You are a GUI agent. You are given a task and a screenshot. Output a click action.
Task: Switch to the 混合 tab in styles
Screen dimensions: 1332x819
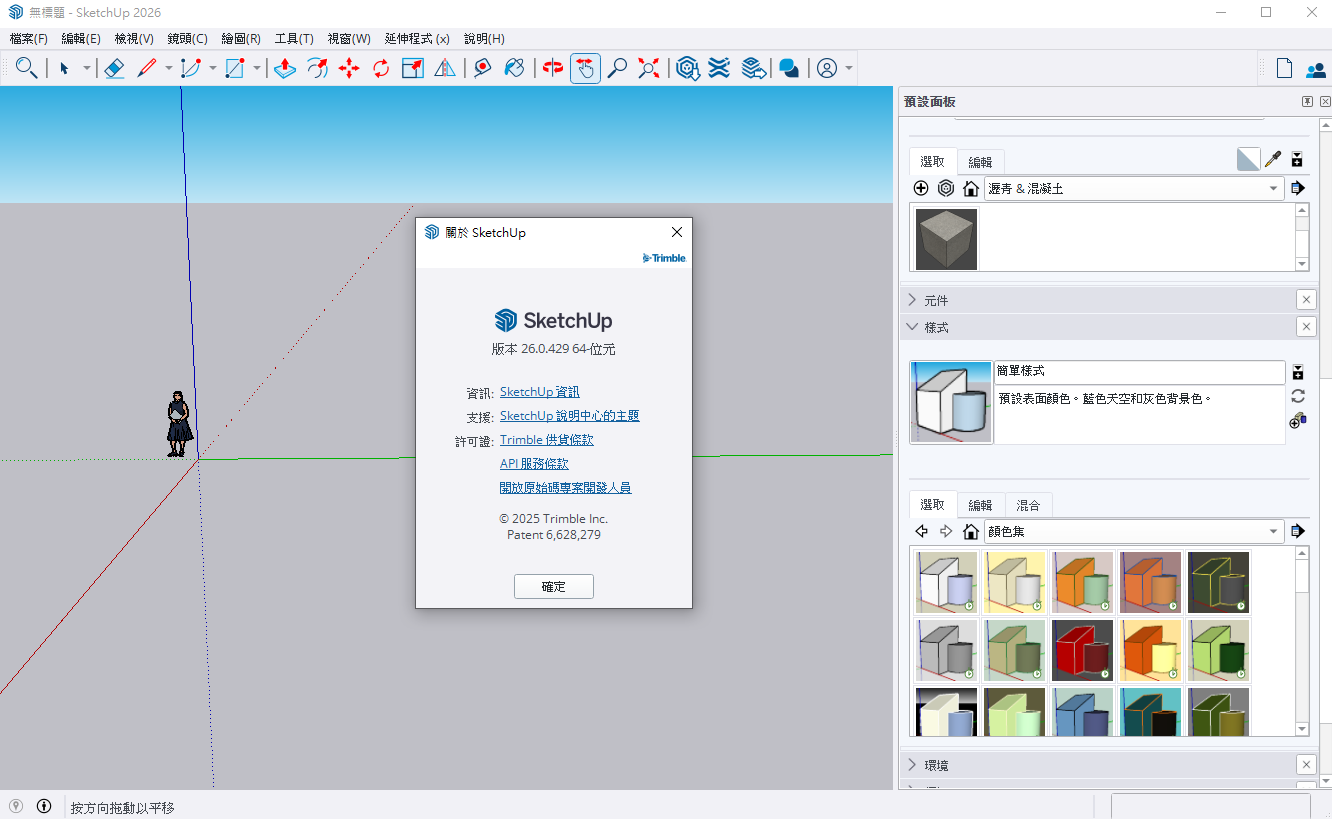(x=1028, y=505)
